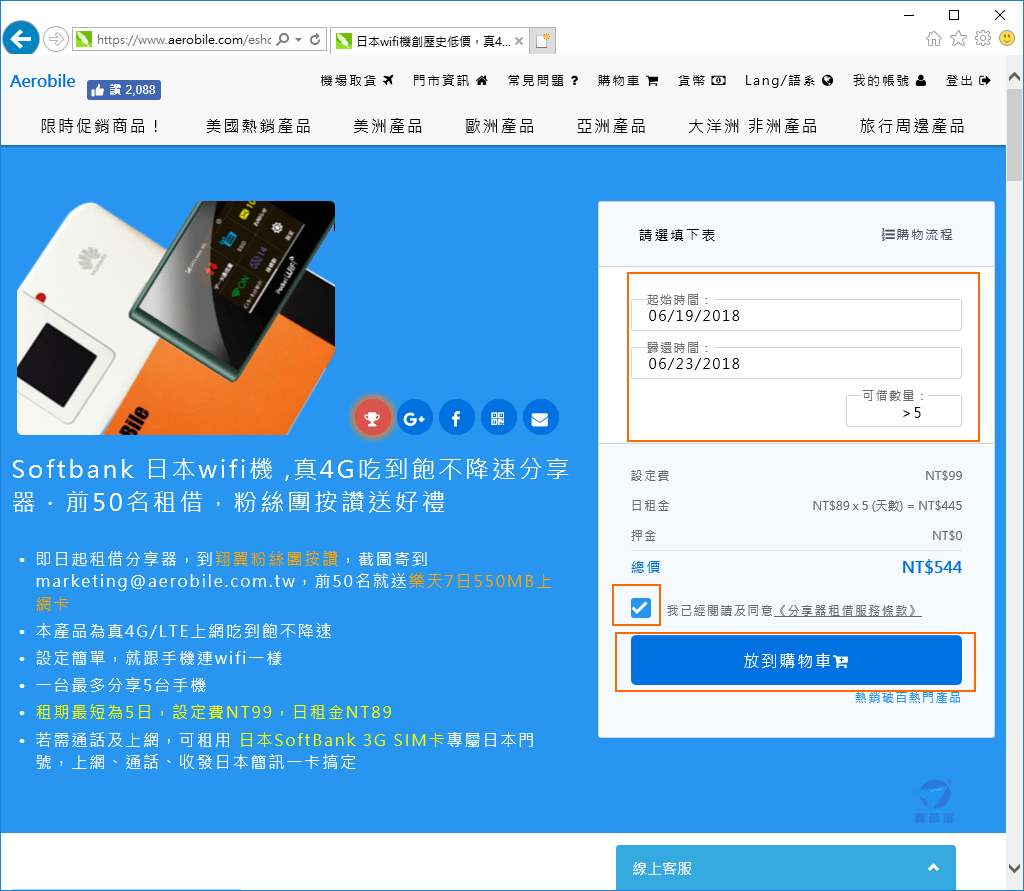This screenshot has width=1024, height=891.
Task: Click the vertical scrollbar thumb
Action: (1014, 134)
